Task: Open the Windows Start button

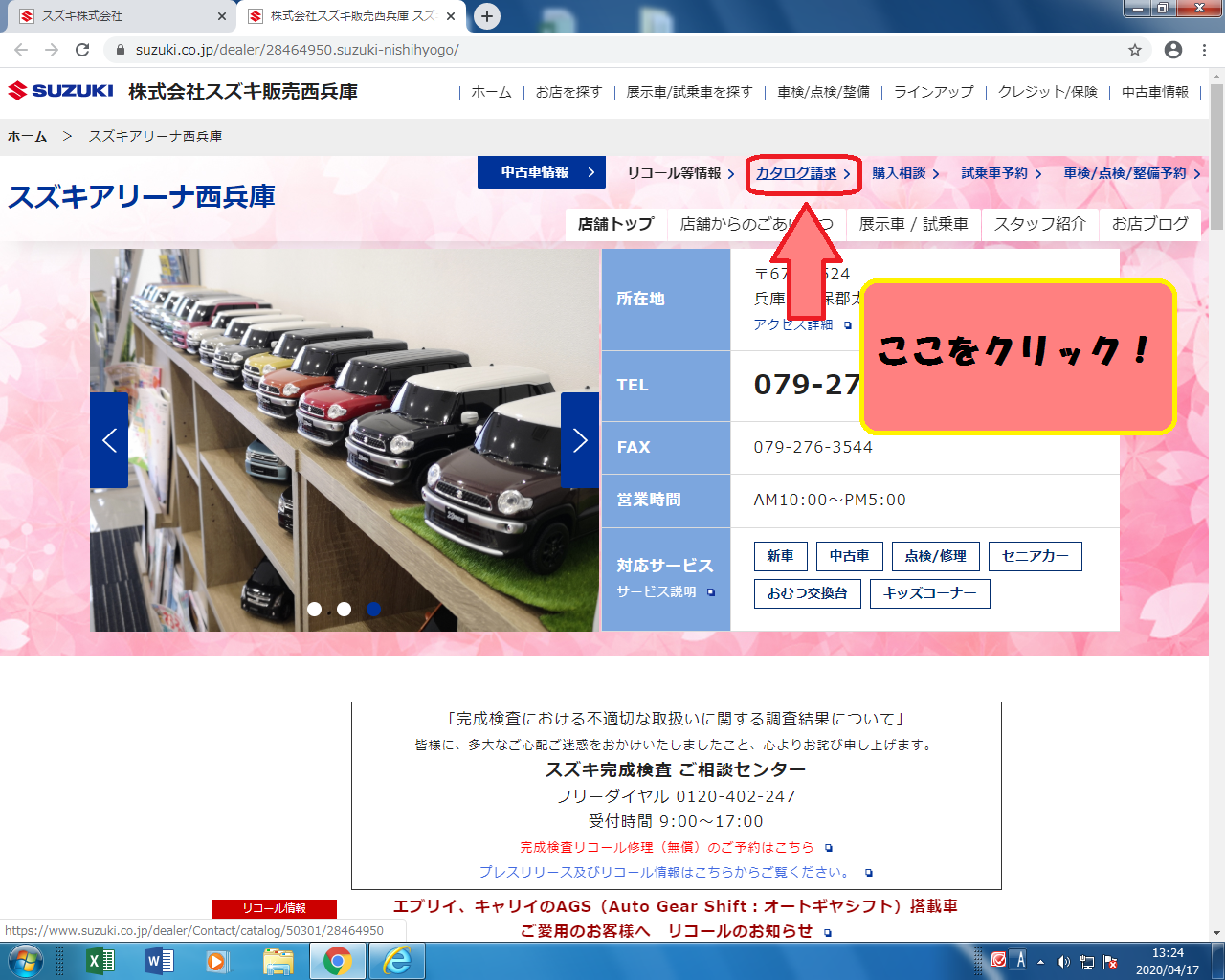Action: pos(25,961)
